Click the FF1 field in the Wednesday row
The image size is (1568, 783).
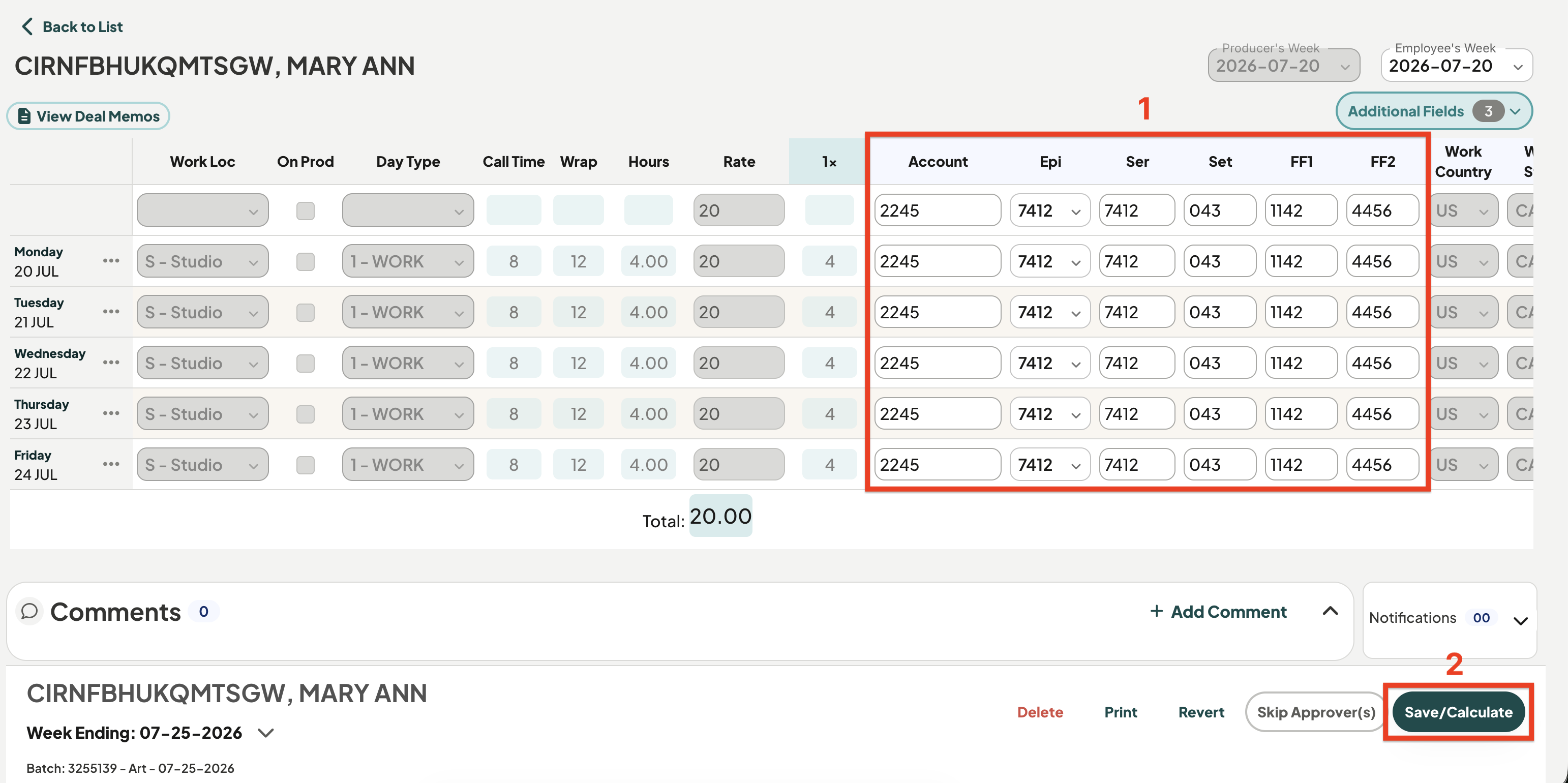(1301, 363)
